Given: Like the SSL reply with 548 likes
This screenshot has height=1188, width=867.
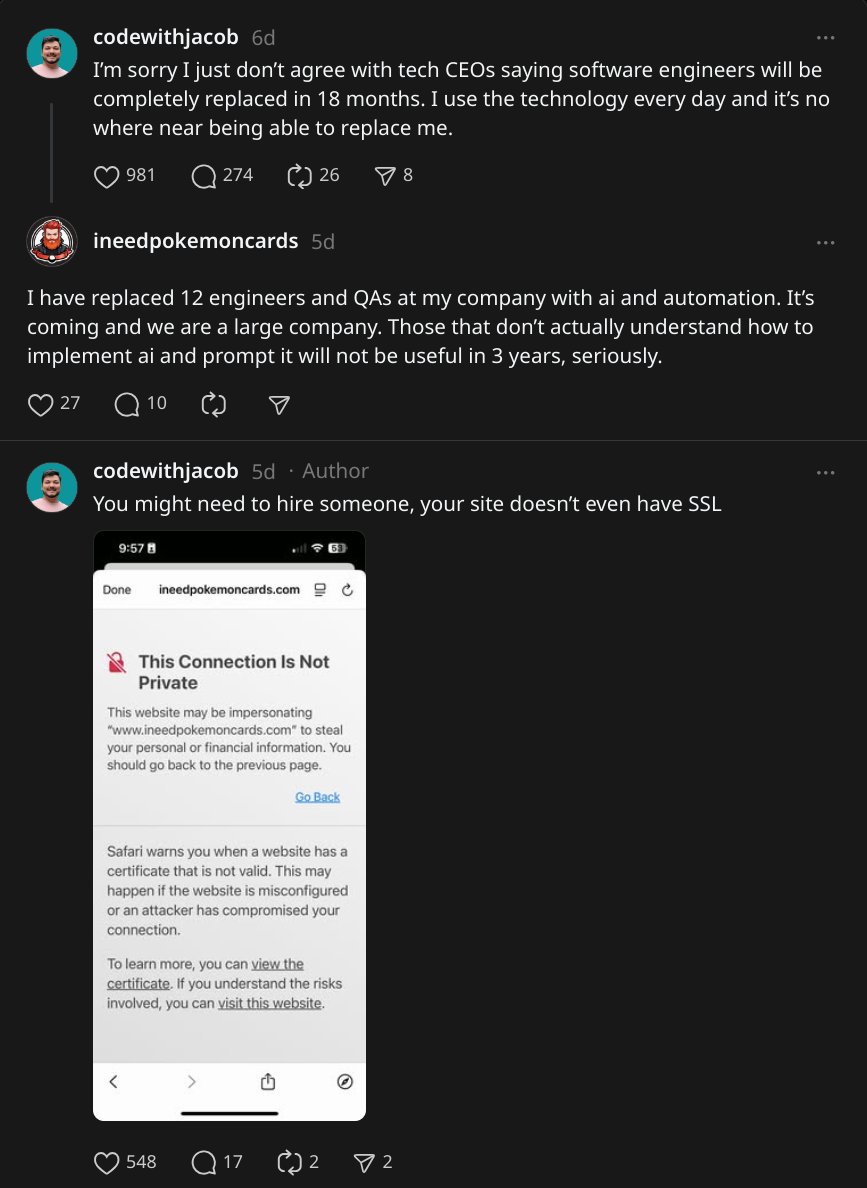Looking at the screenshot, I should point(107,1162).
